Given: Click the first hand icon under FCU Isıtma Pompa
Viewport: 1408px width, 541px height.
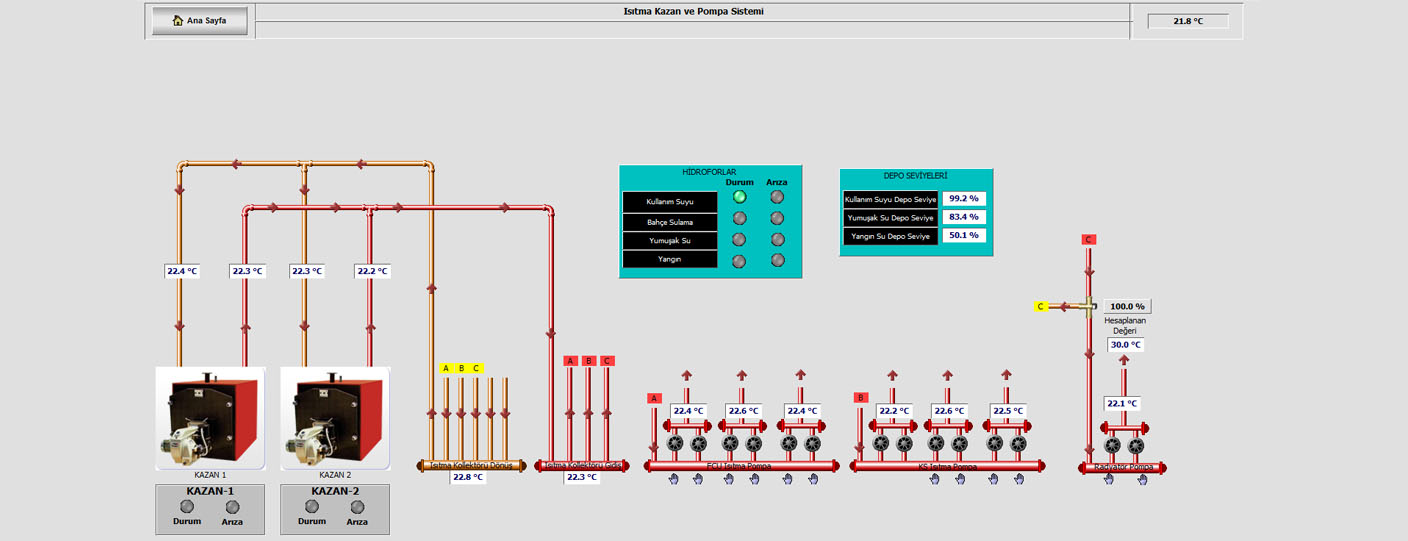Looking at the screenshot, I should (x=674, y=479).
